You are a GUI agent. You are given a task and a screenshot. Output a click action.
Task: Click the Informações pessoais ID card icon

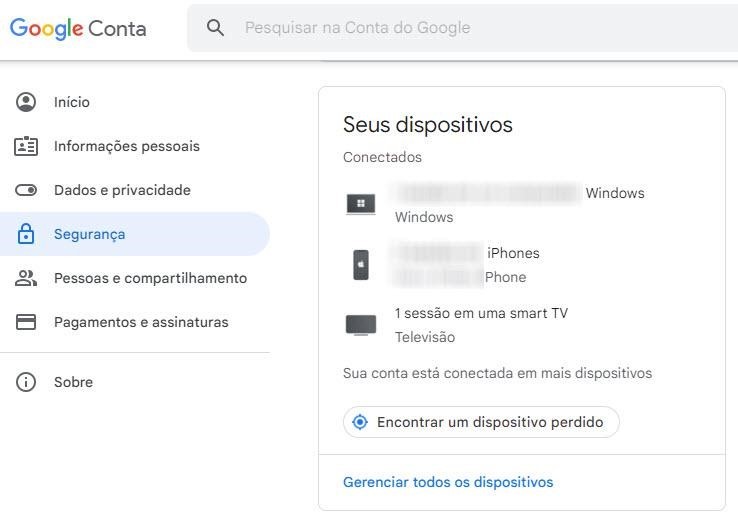[26, 146]
